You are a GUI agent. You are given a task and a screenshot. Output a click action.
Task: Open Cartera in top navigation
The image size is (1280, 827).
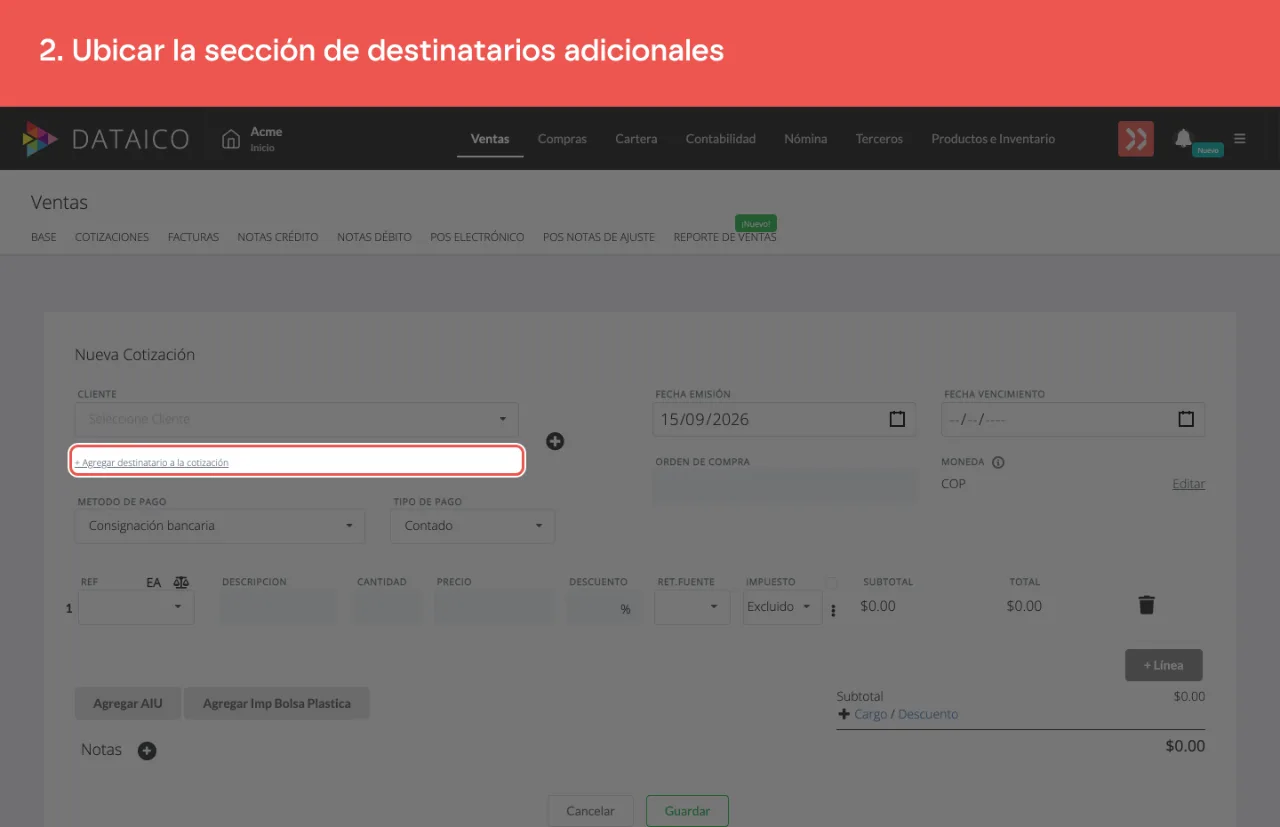(636, 139)
